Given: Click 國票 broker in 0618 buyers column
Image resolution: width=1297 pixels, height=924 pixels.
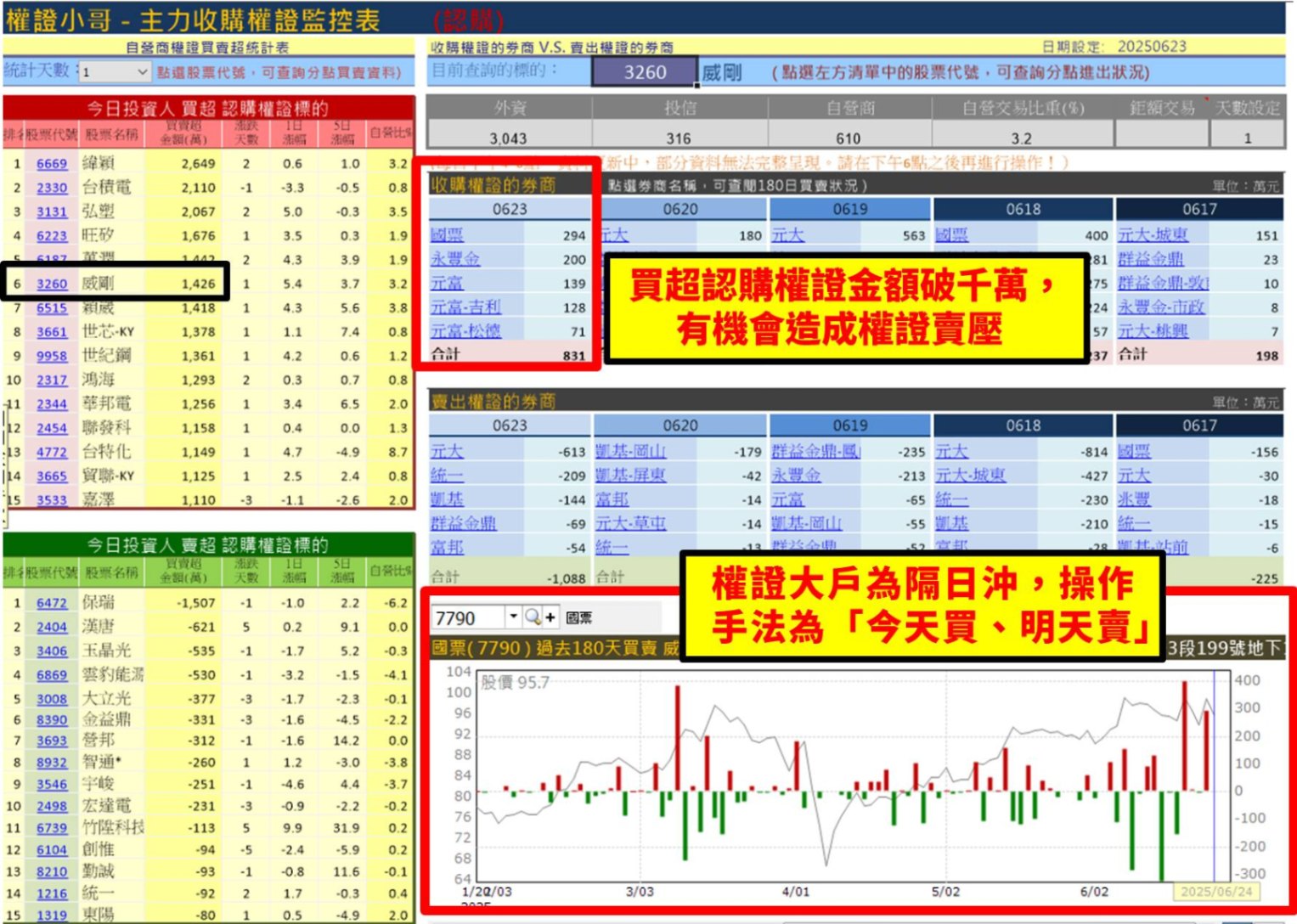Looking at the screenshot, I should pyautogui.click(x=951, y=235).
